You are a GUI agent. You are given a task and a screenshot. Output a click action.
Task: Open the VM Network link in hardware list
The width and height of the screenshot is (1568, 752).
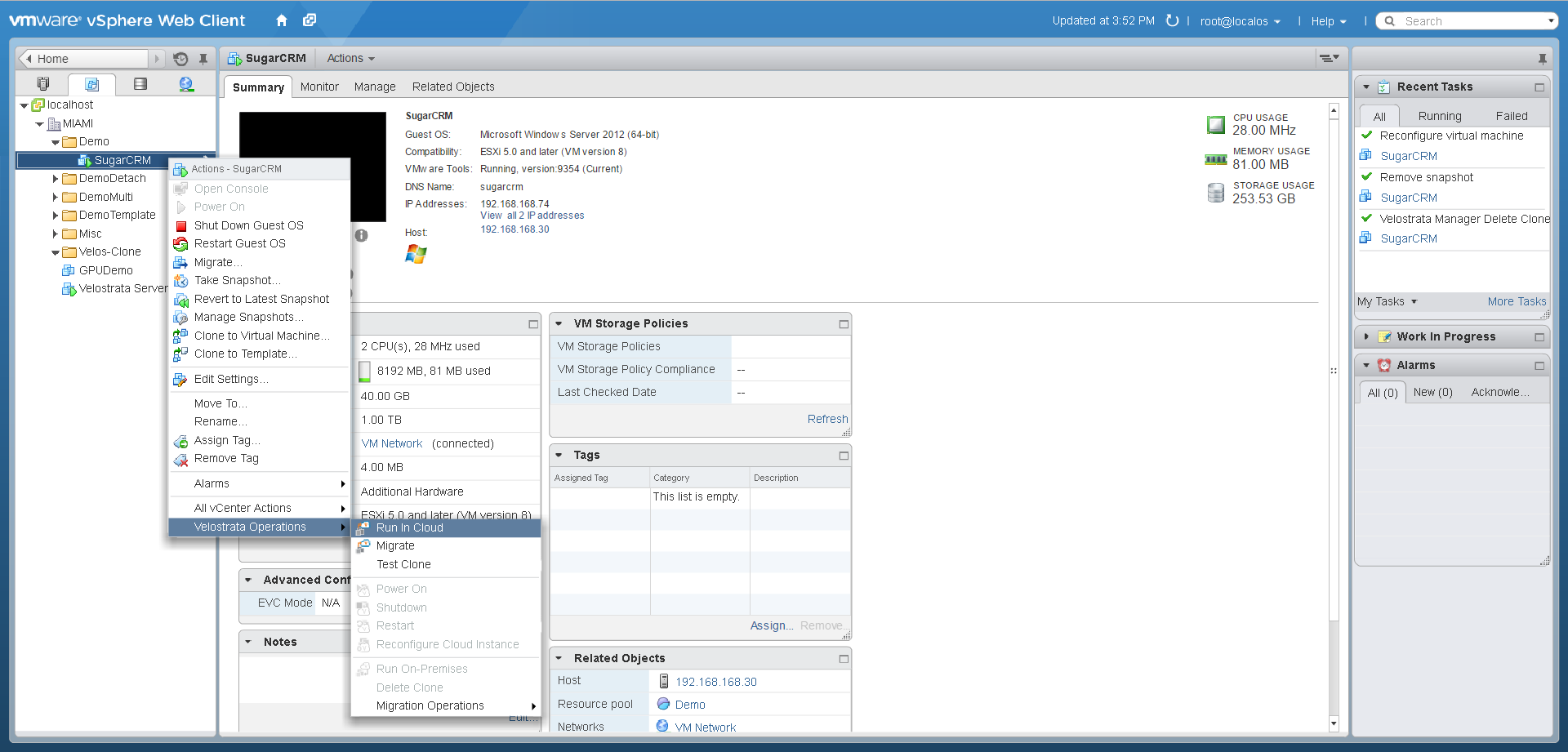392,444
